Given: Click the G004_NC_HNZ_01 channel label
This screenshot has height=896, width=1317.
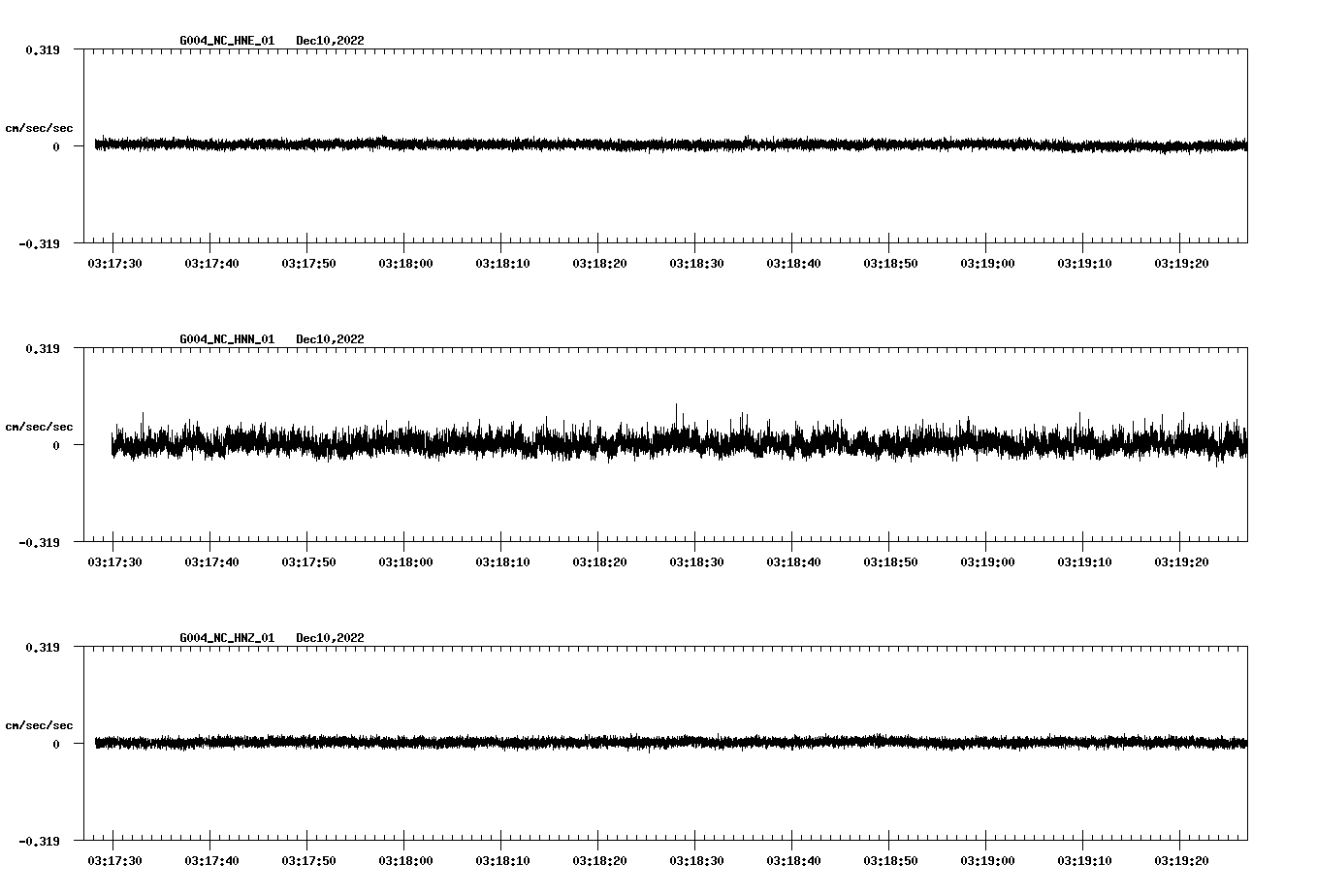Looking at the screenshot, I should pyautogui.click(x=225, y=638).
